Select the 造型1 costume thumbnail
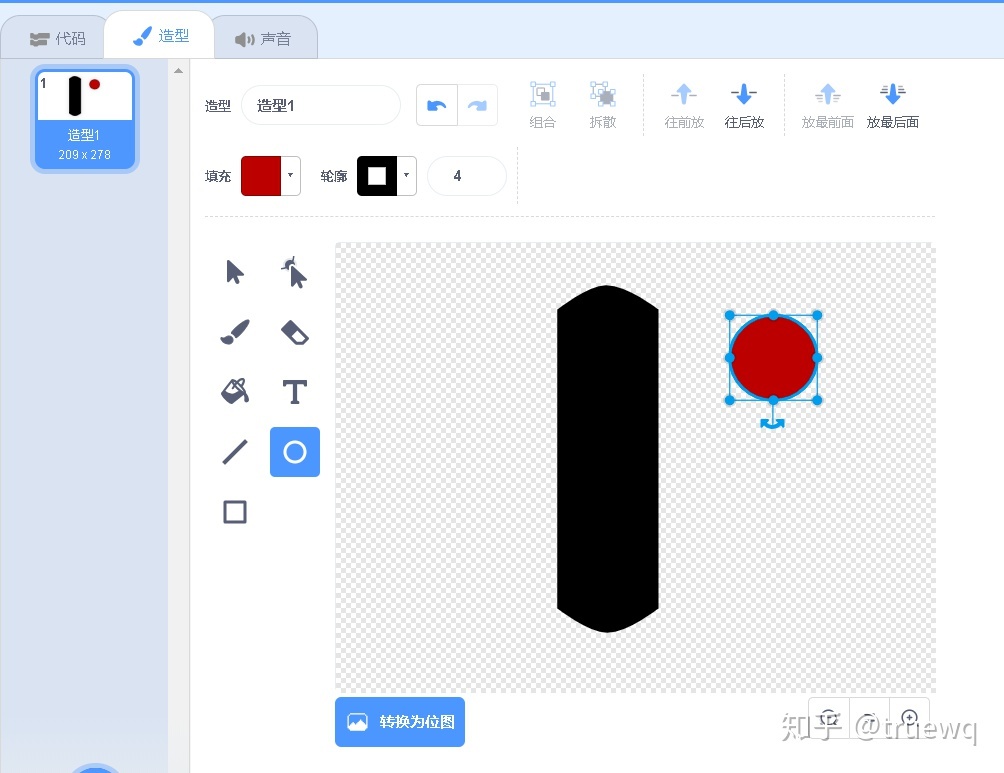 [85, 118]
